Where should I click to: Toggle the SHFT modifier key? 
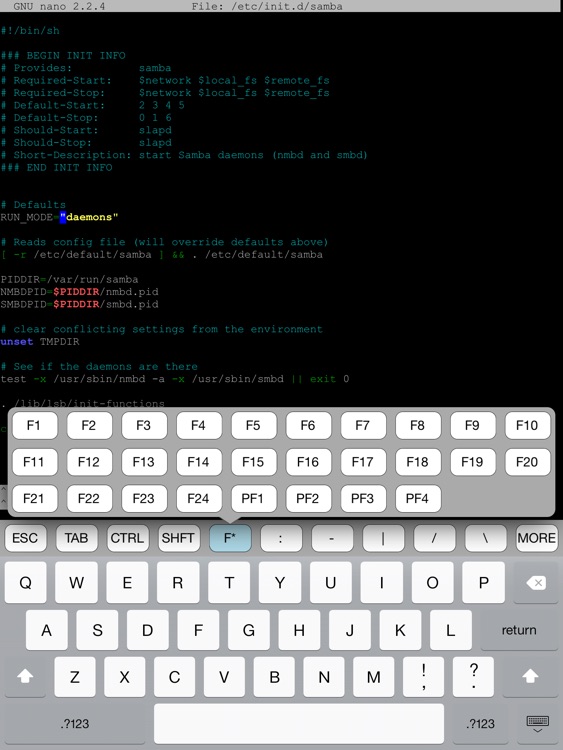coord(179,538)
